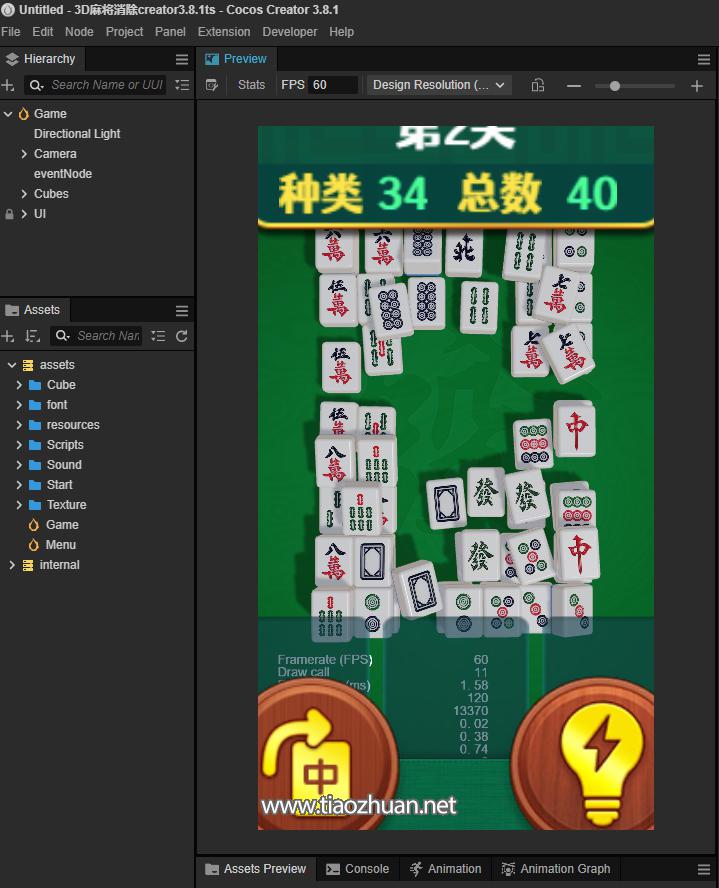Click the add asset plus icon
The image size is (719, 888).
pyautogui.click(x=9, y=336)
